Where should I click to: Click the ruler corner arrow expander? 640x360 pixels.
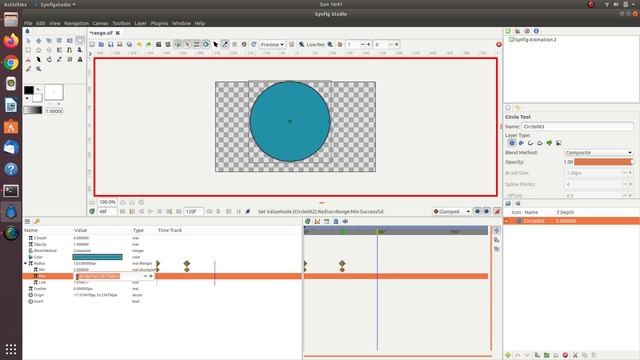point(91,53)
